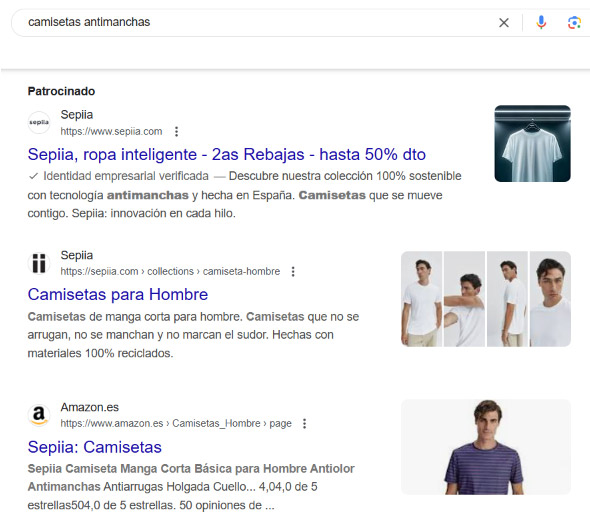Open second model photo with raised arm

(x=464, y=299)
